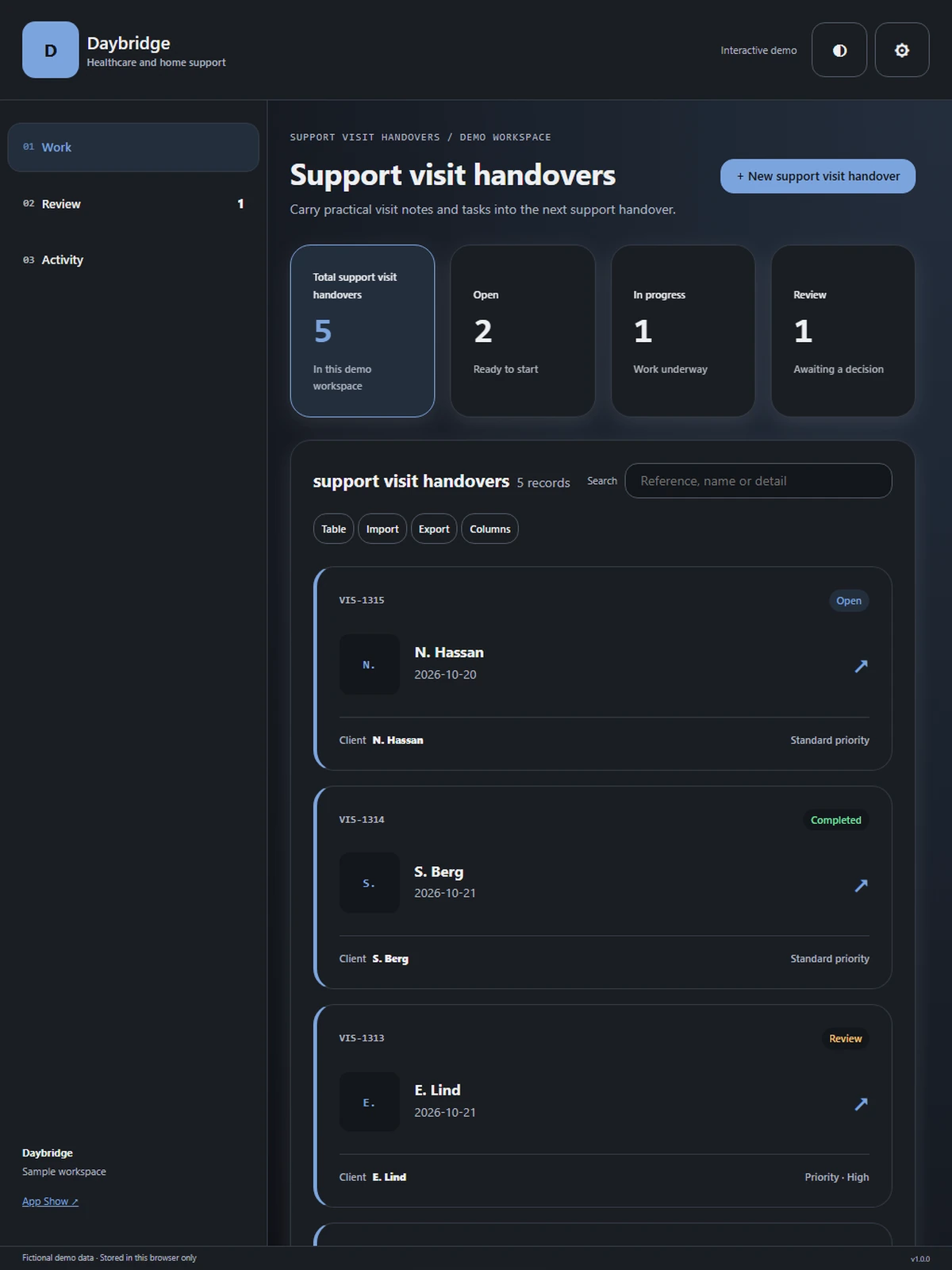Click the date 2026-10-20 under N. Hassan
952x1270 pixels.
(x=445, y=675)
